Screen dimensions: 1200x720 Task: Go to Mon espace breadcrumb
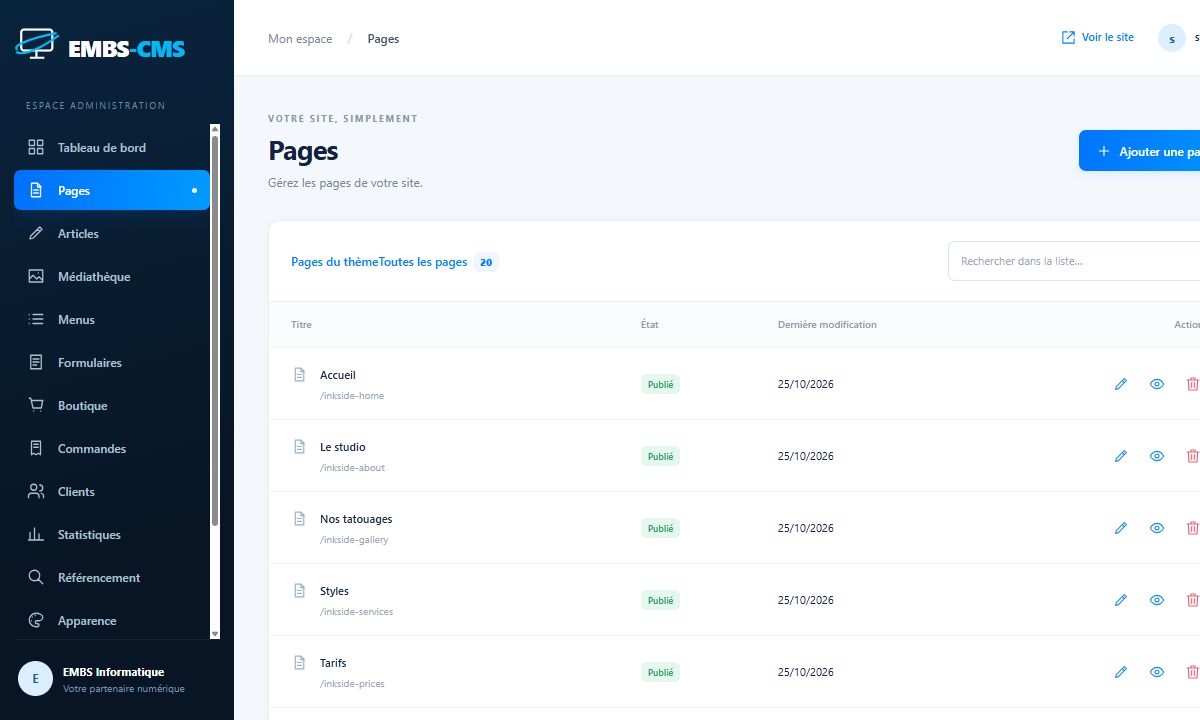coord(300,39)
